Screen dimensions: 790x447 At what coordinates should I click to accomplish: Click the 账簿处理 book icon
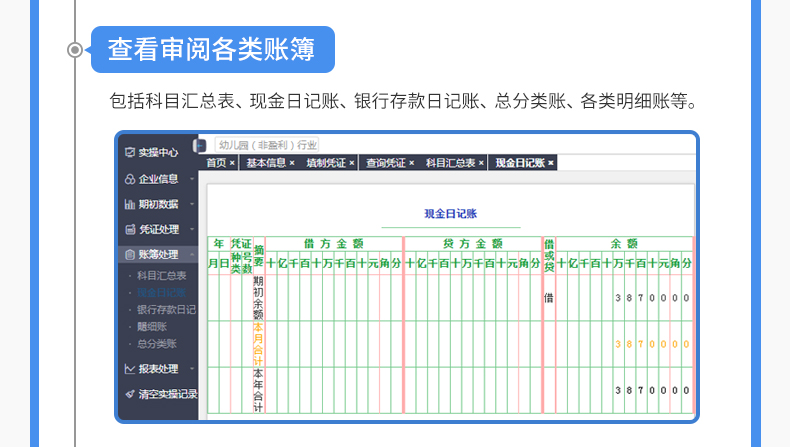pyautogui.click(x=129, y=255)
